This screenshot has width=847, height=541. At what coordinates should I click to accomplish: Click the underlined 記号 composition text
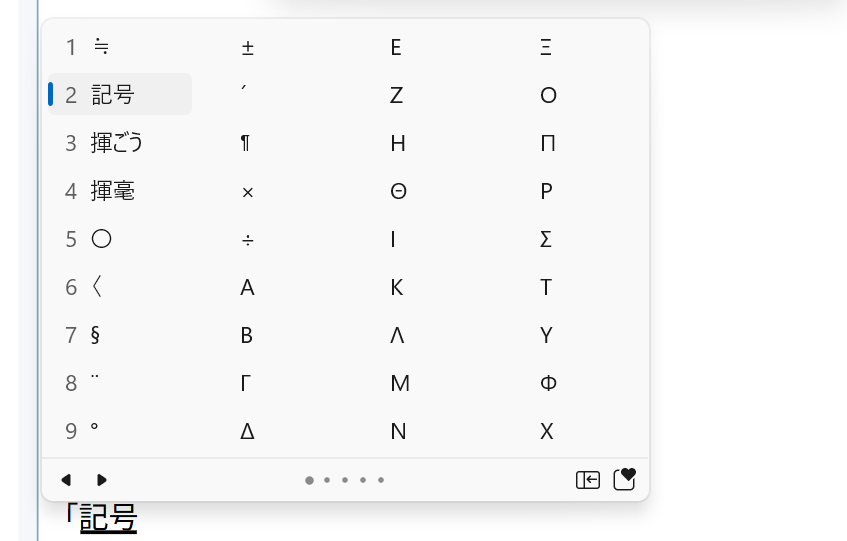pos(108,518)
